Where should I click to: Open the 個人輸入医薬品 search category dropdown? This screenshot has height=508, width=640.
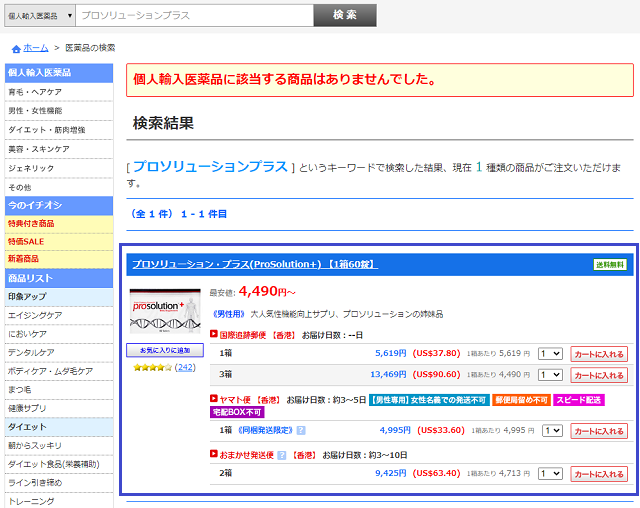(x=40, y=16)
